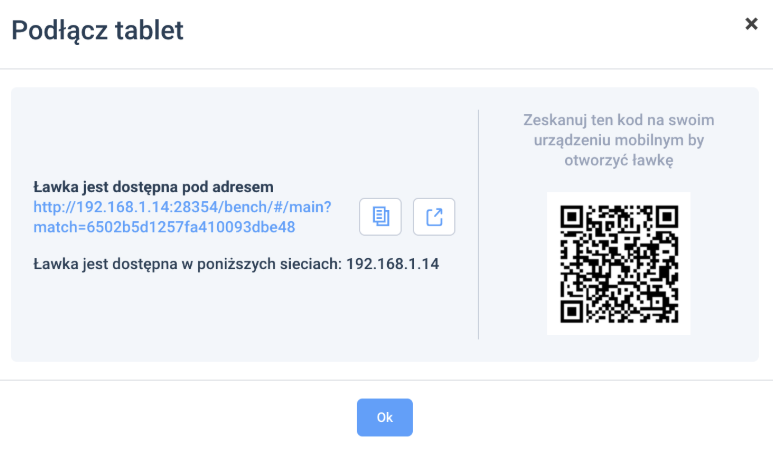Click the center of the QR code
This screenshot has height=464, width=784.
coord(619,264)
